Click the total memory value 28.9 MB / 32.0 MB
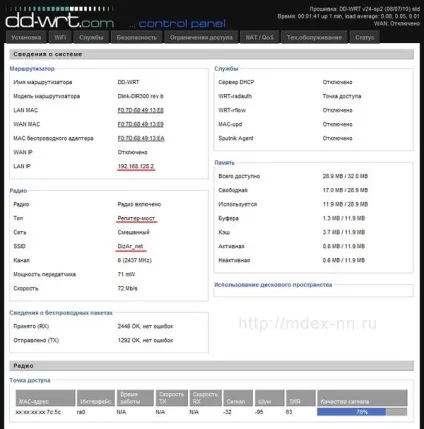The width and height of the screenshot is (424, 429). click(x=345, y=176)
